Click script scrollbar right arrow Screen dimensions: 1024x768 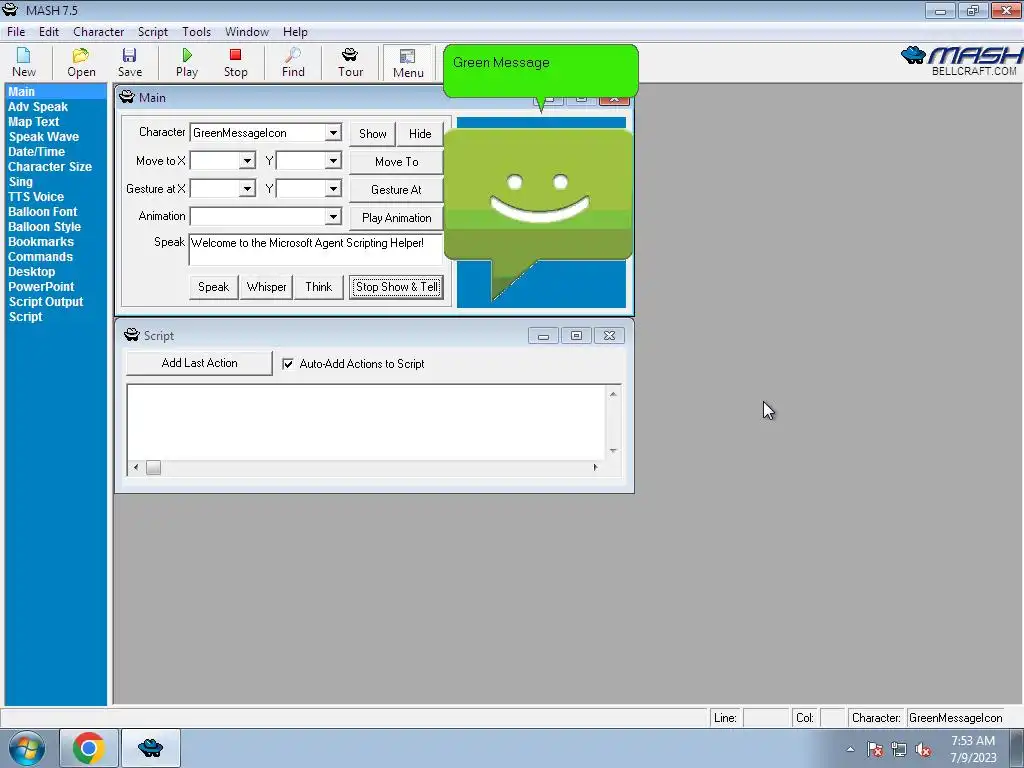tap(596, 468)
